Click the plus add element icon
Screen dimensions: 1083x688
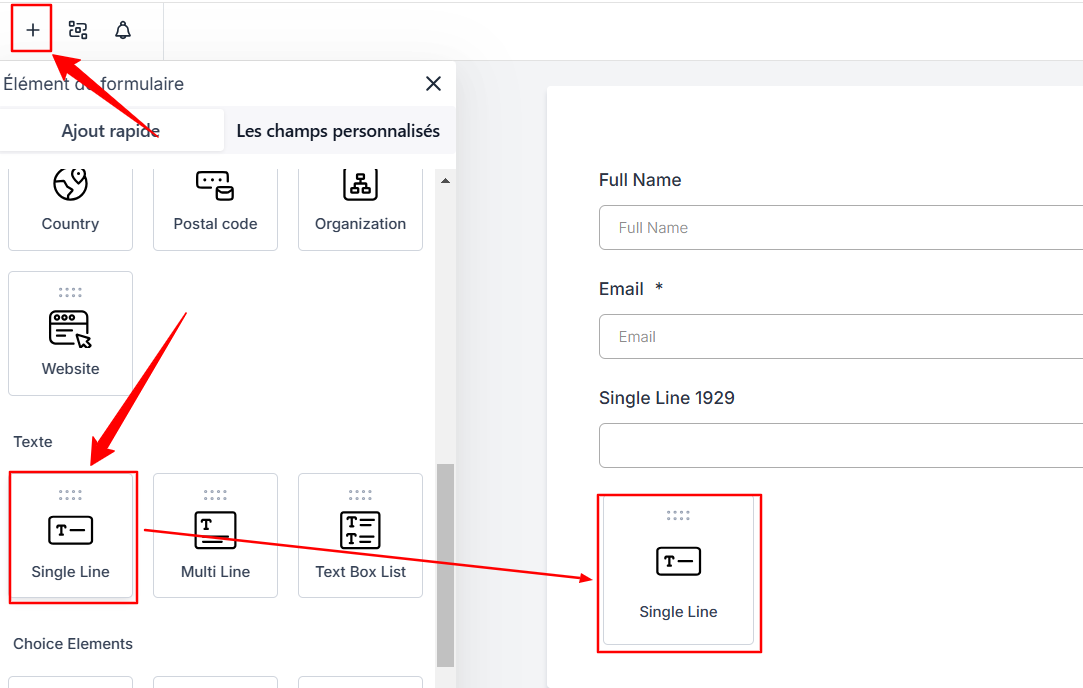coord(33,30)
